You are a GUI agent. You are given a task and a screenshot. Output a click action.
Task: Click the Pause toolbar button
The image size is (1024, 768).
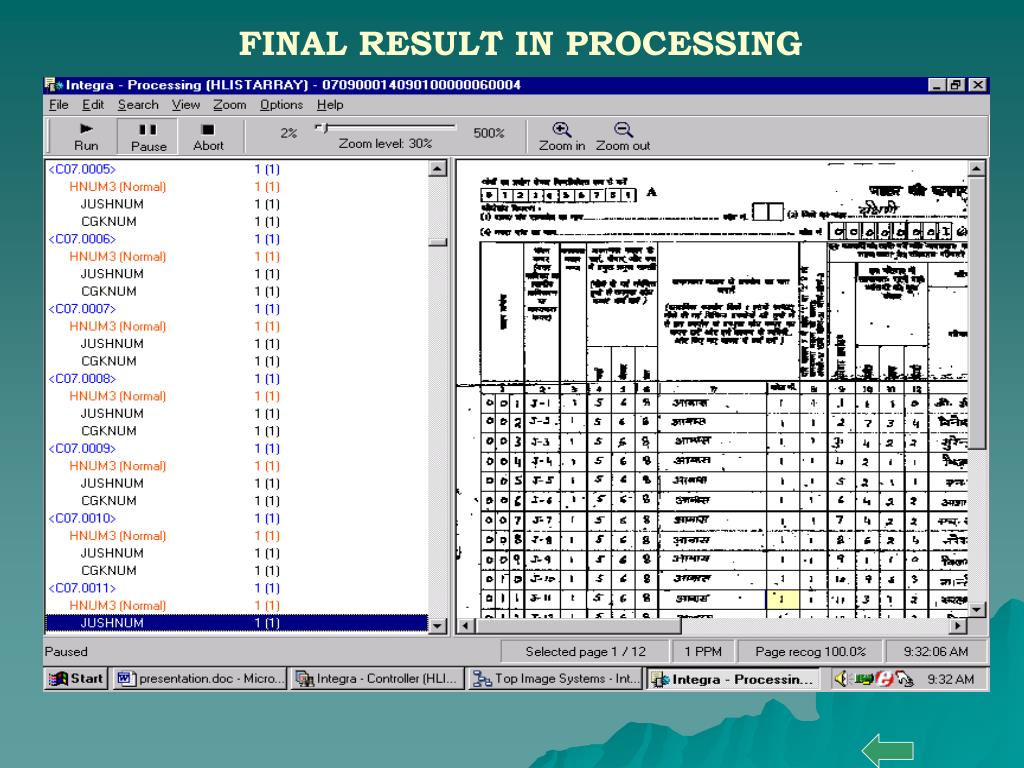point(148,136)
